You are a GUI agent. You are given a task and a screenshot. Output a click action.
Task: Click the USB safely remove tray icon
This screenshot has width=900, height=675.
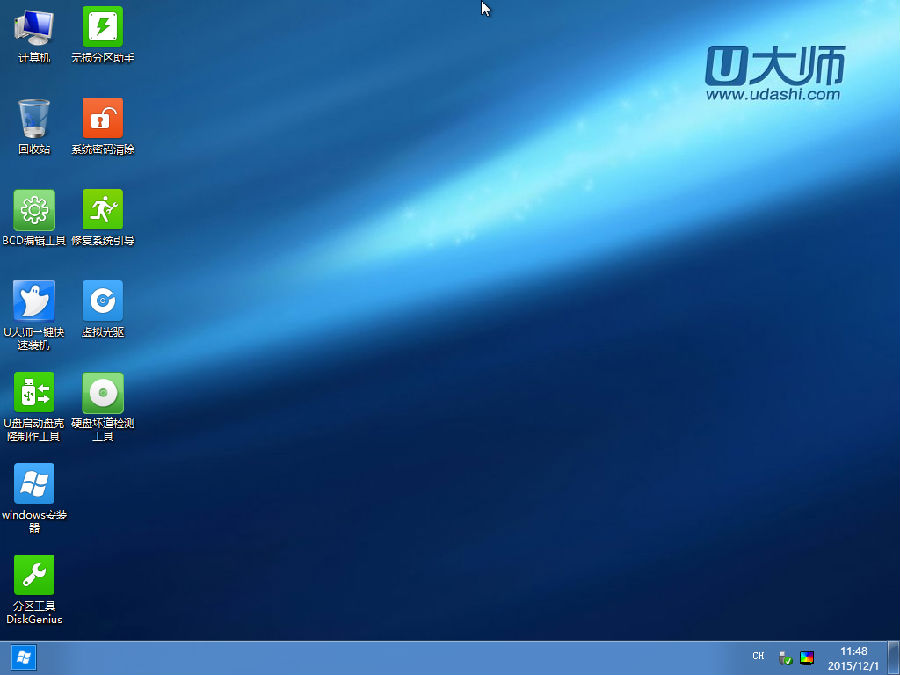pos(785,657)
